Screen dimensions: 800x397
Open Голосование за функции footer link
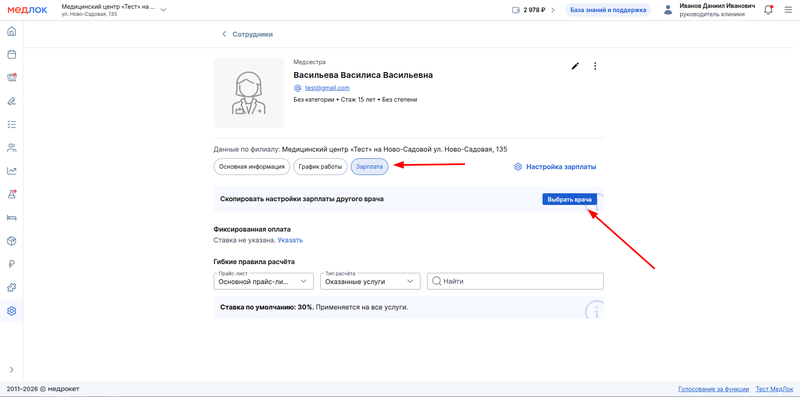(x=713, y=389)
